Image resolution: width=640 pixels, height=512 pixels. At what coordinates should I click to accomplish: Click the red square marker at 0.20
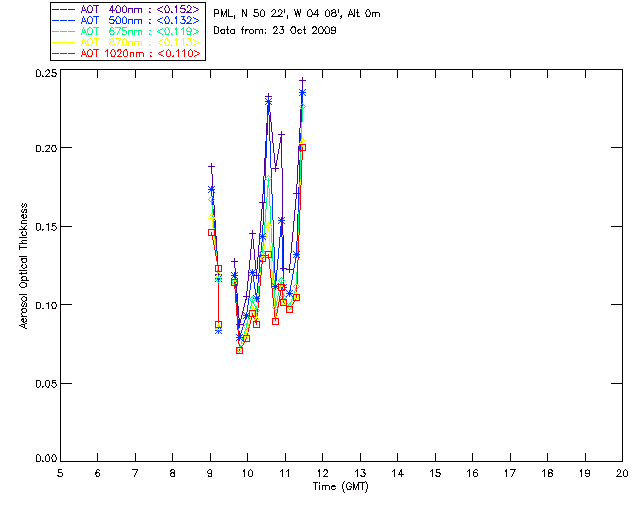[x=302, y=147]
